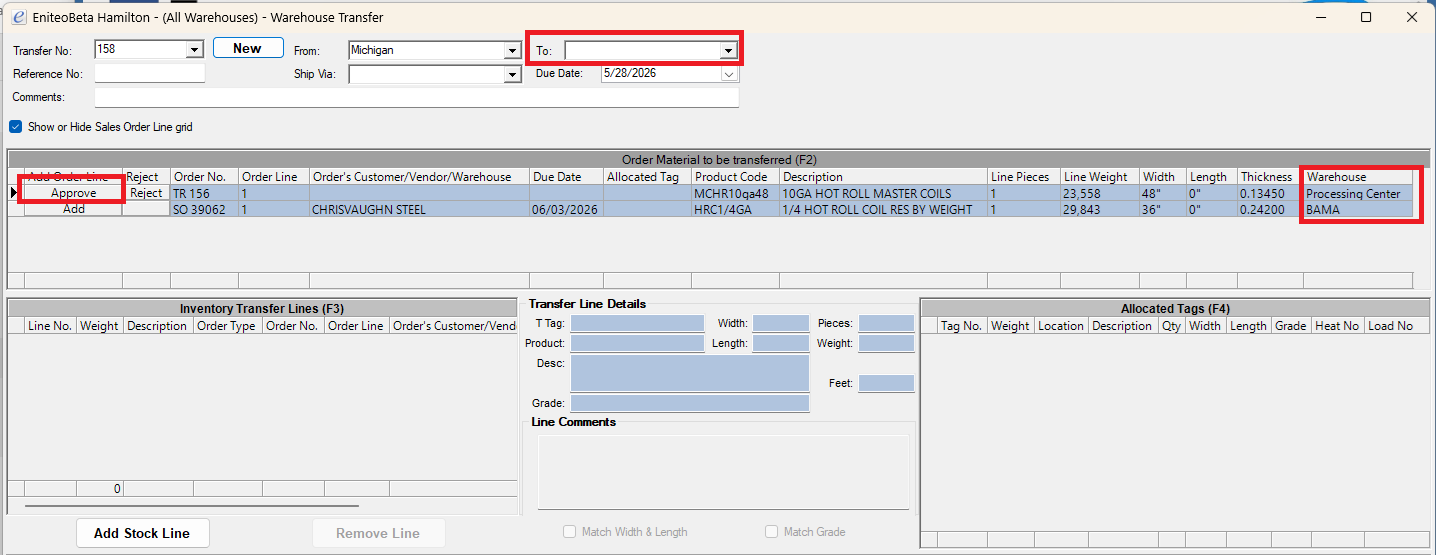Click the Width field in Transfer Line Details

780,323
